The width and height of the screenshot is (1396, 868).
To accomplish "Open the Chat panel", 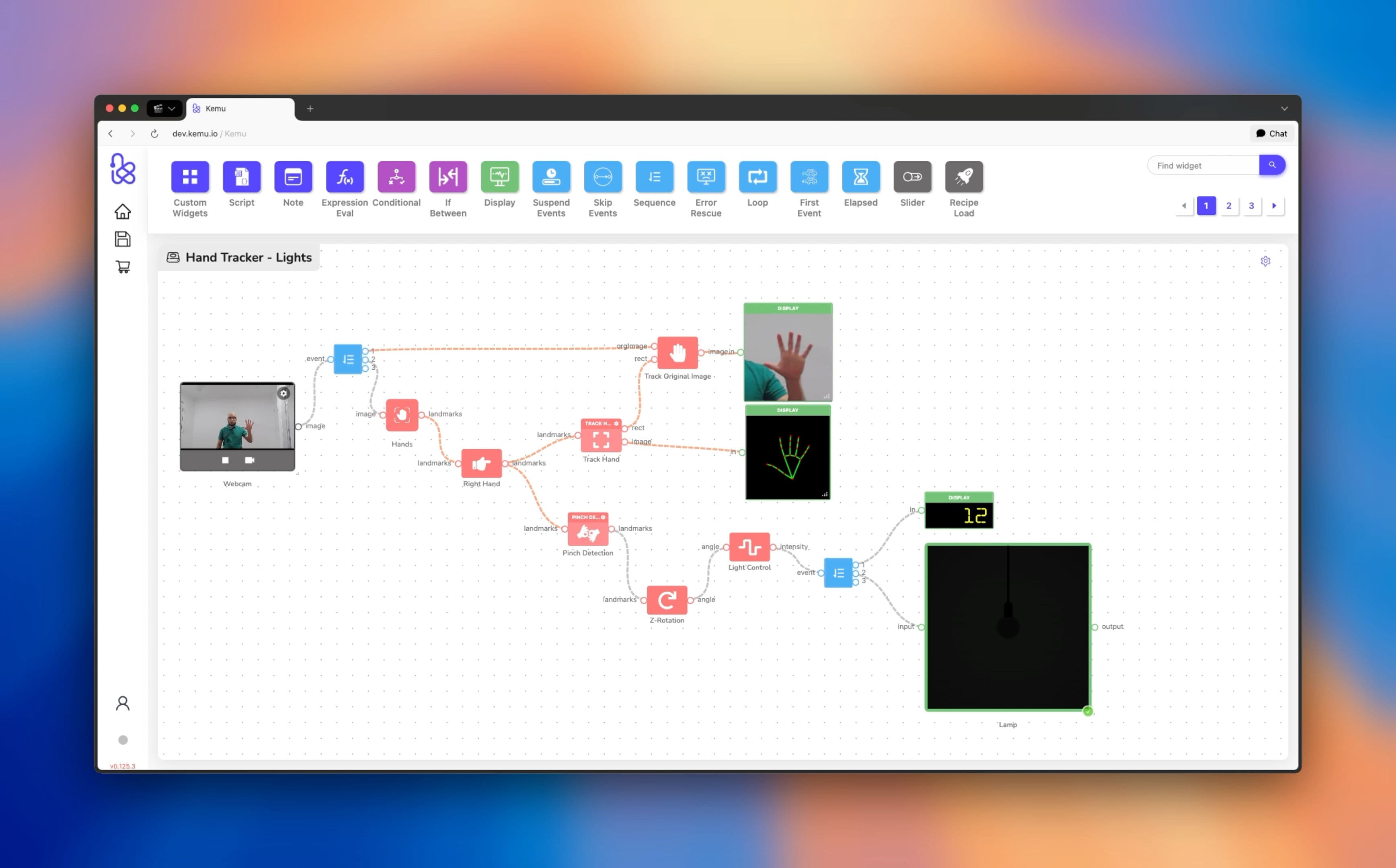I will tap(1271, 133).
